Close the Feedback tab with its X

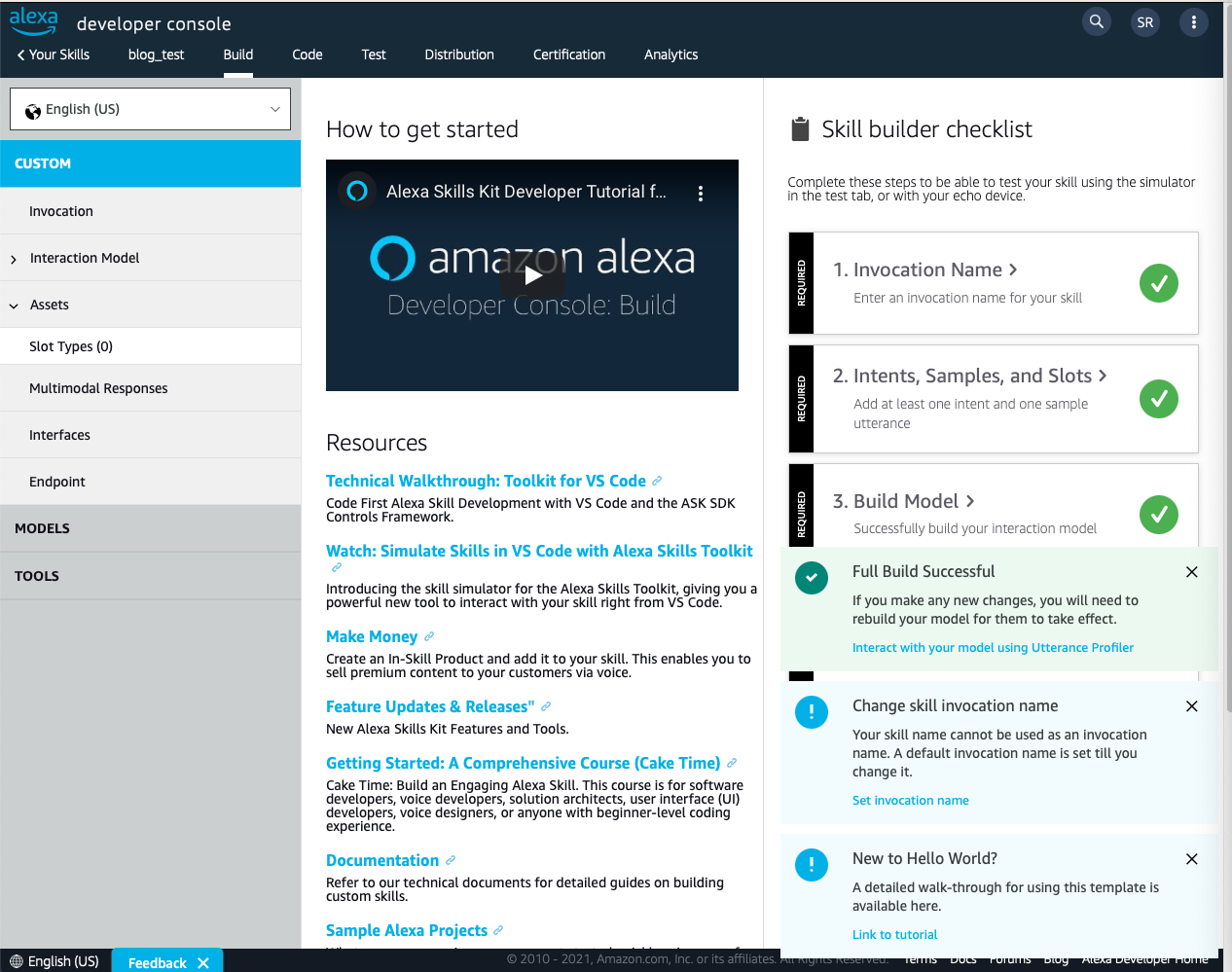tap(203, 963)
